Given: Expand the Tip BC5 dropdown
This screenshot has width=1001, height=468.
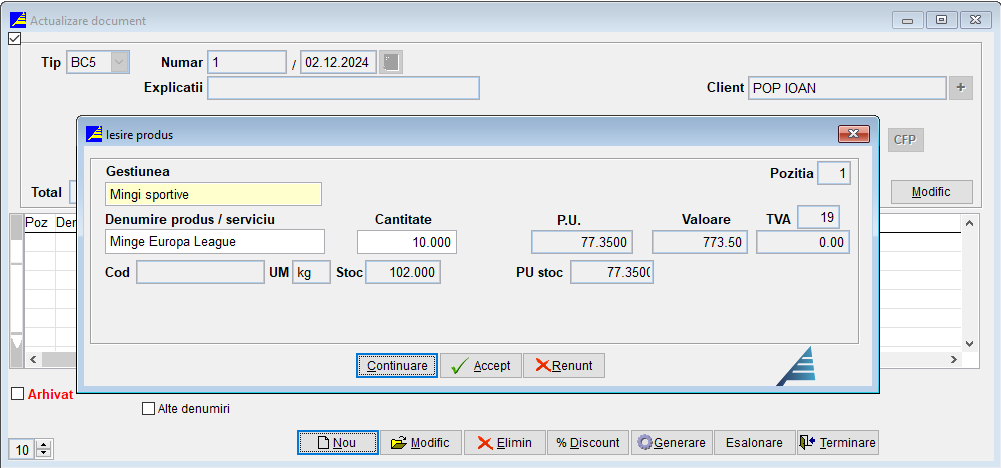Looking at the screenshot, I should (x=119, y=62).
